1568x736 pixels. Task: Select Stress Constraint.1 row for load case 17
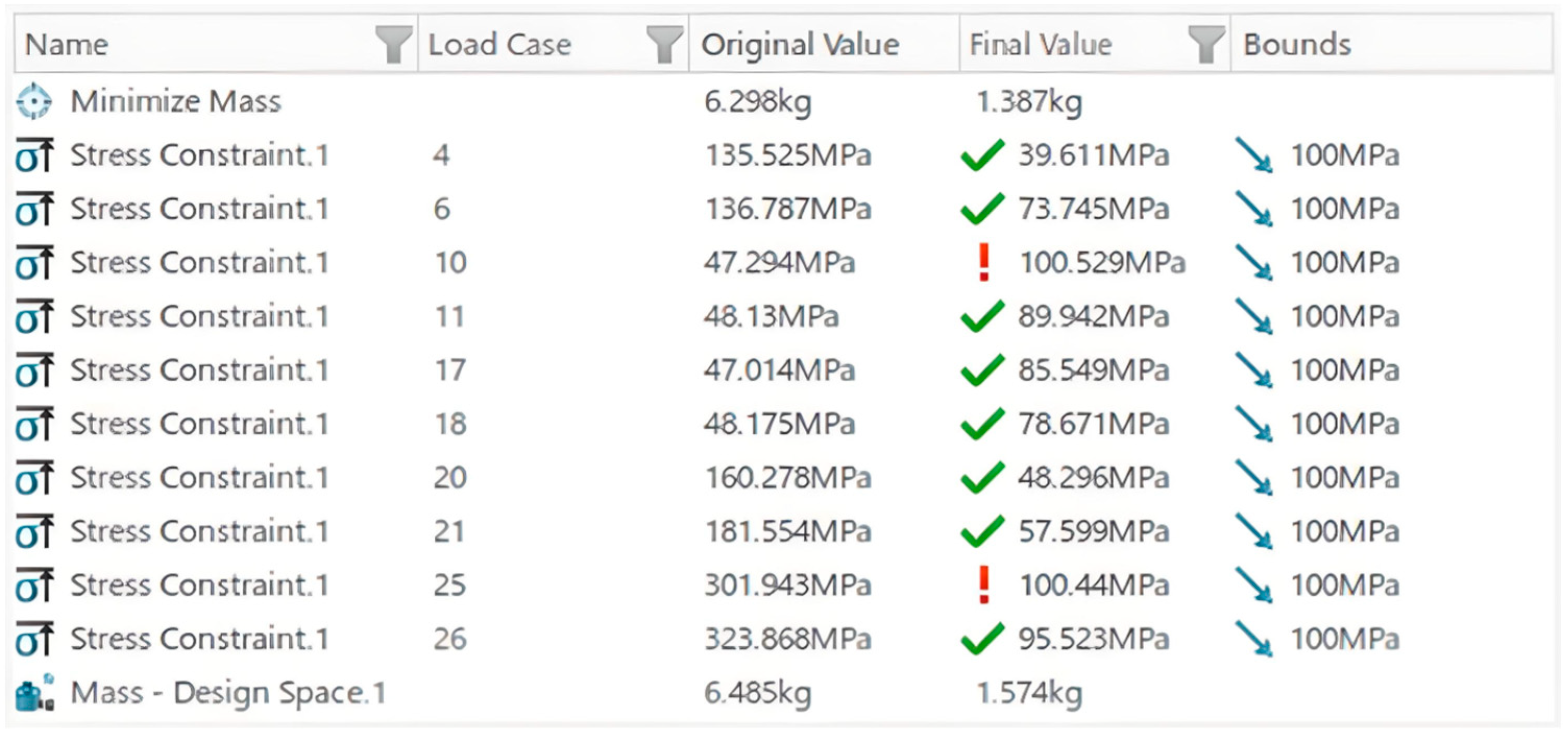(x=199, y=370)
